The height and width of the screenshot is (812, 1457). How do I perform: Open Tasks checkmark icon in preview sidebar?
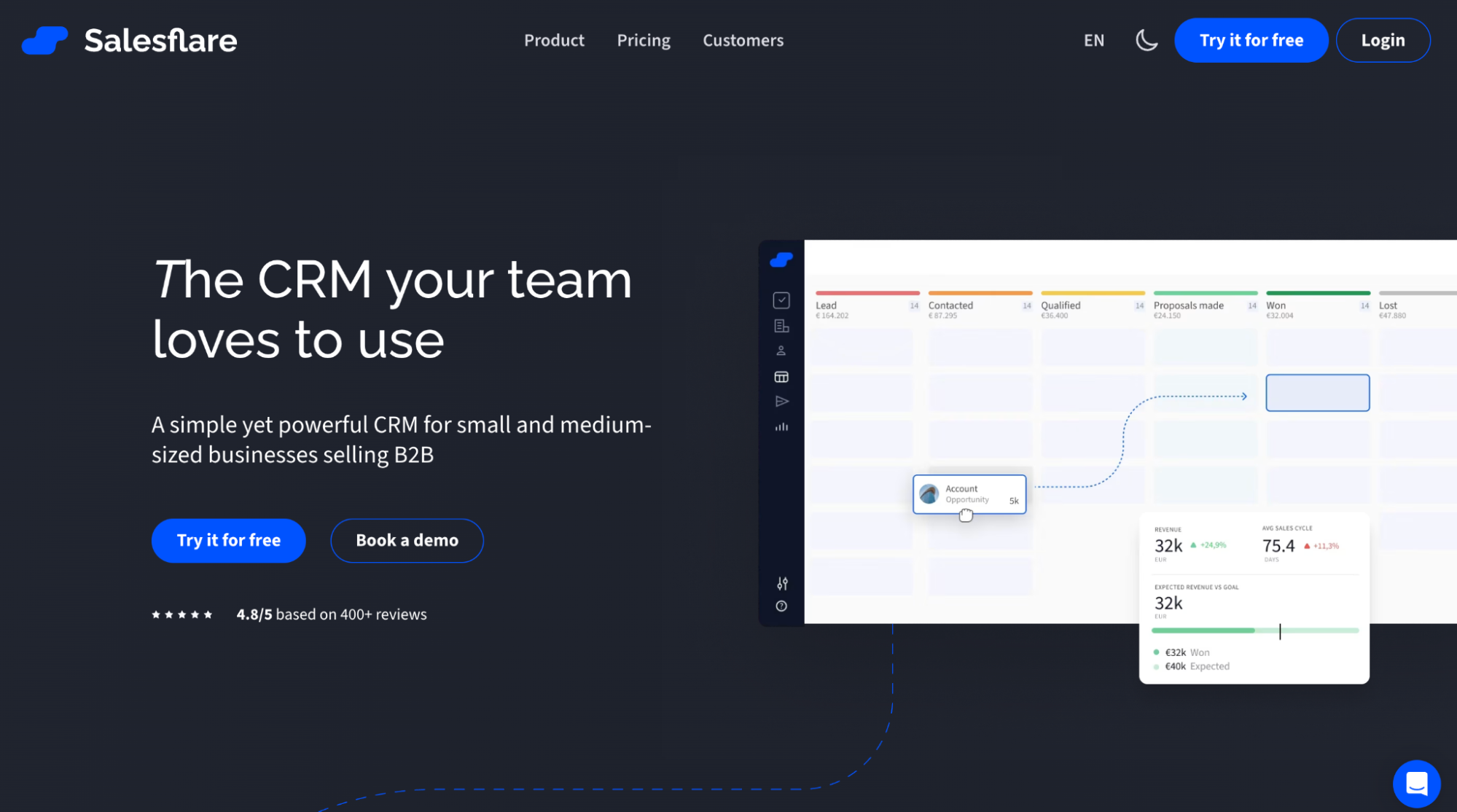(781, 300)
